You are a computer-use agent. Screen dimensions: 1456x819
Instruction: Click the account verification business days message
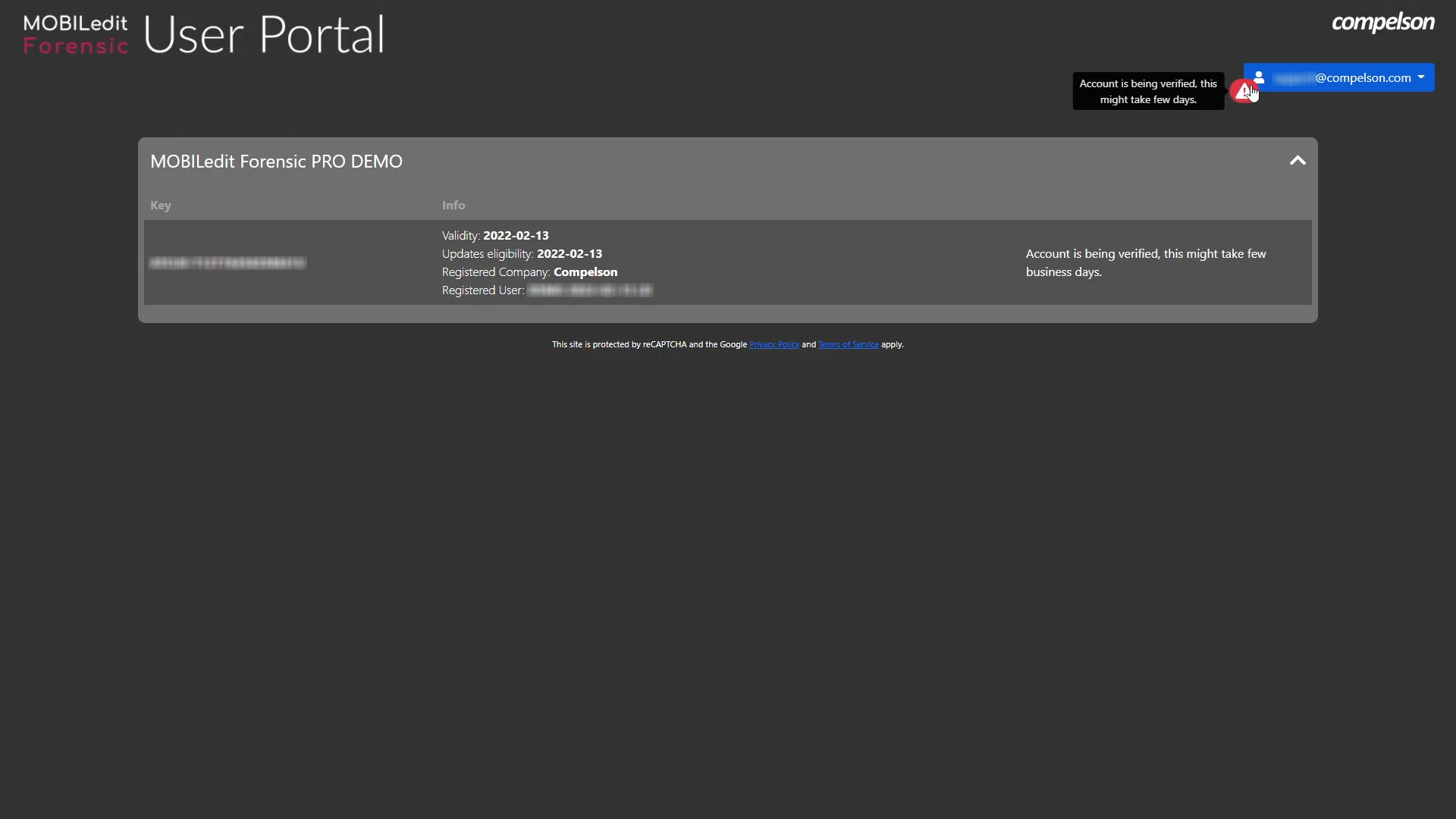tap(1146, 263)
